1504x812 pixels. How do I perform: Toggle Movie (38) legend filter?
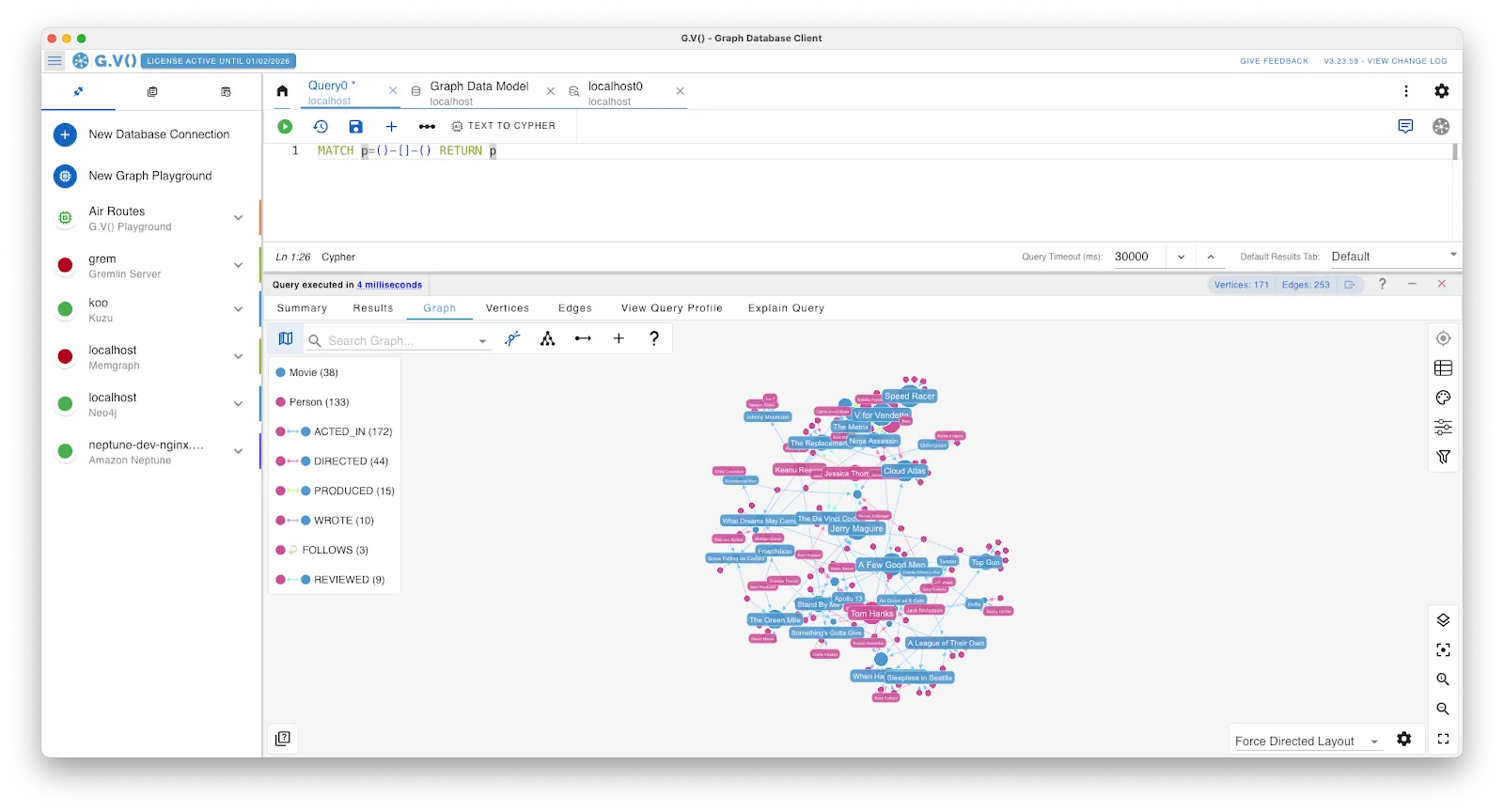(306, 373)
